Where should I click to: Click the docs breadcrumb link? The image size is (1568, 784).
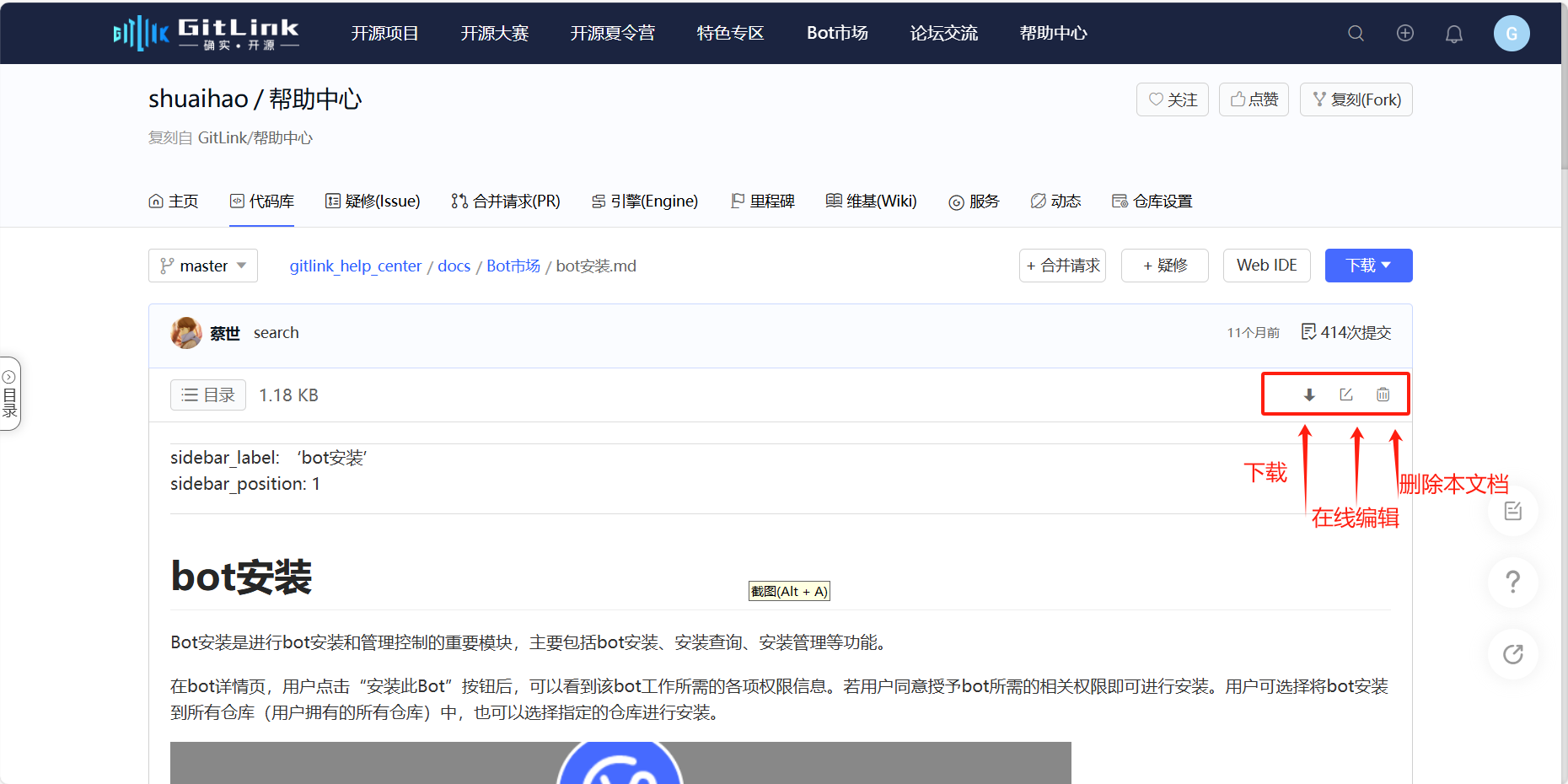[x=454, y=266]
